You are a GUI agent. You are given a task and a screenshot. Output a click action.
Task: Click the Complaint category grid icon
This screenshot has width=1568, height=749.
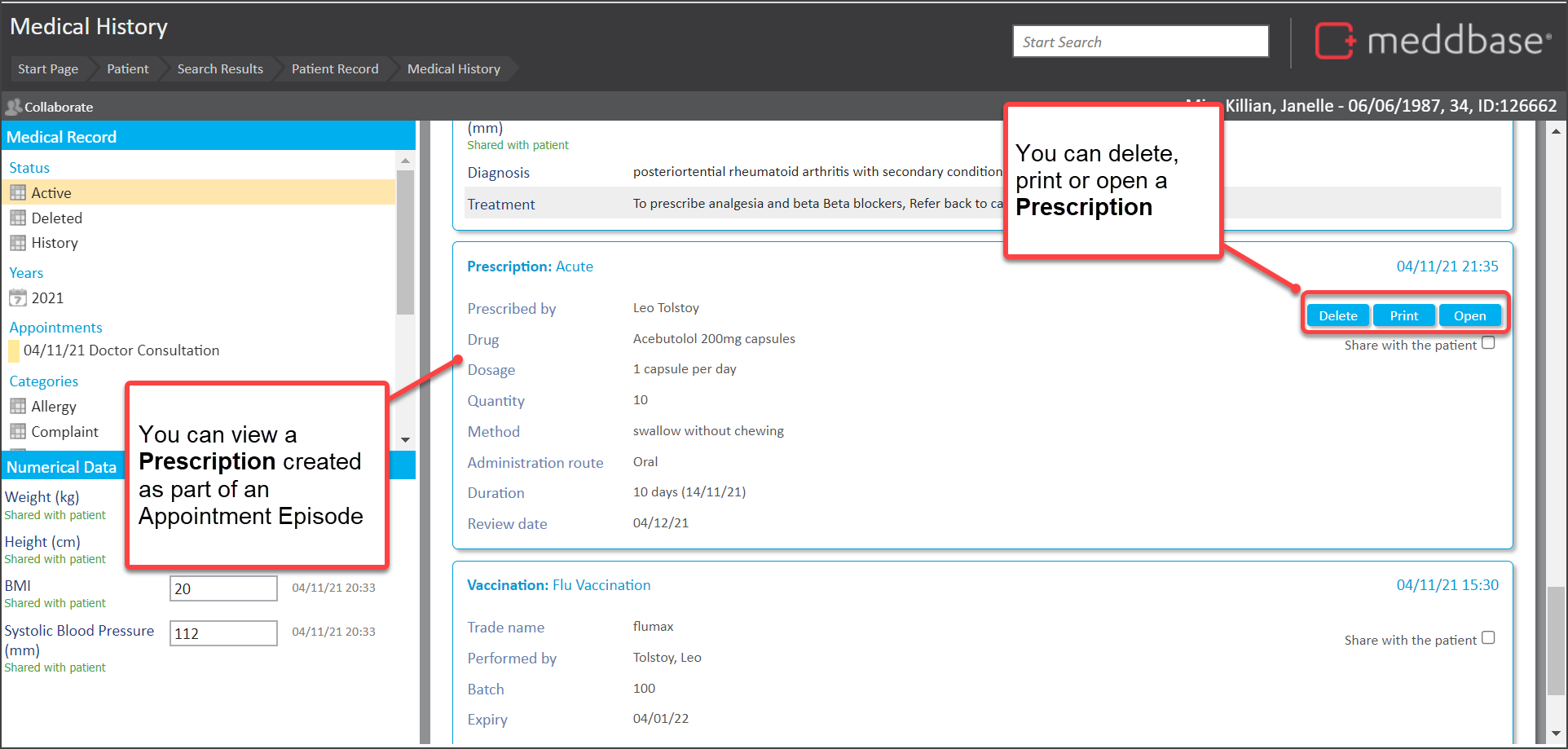click(x=18, y=432)
